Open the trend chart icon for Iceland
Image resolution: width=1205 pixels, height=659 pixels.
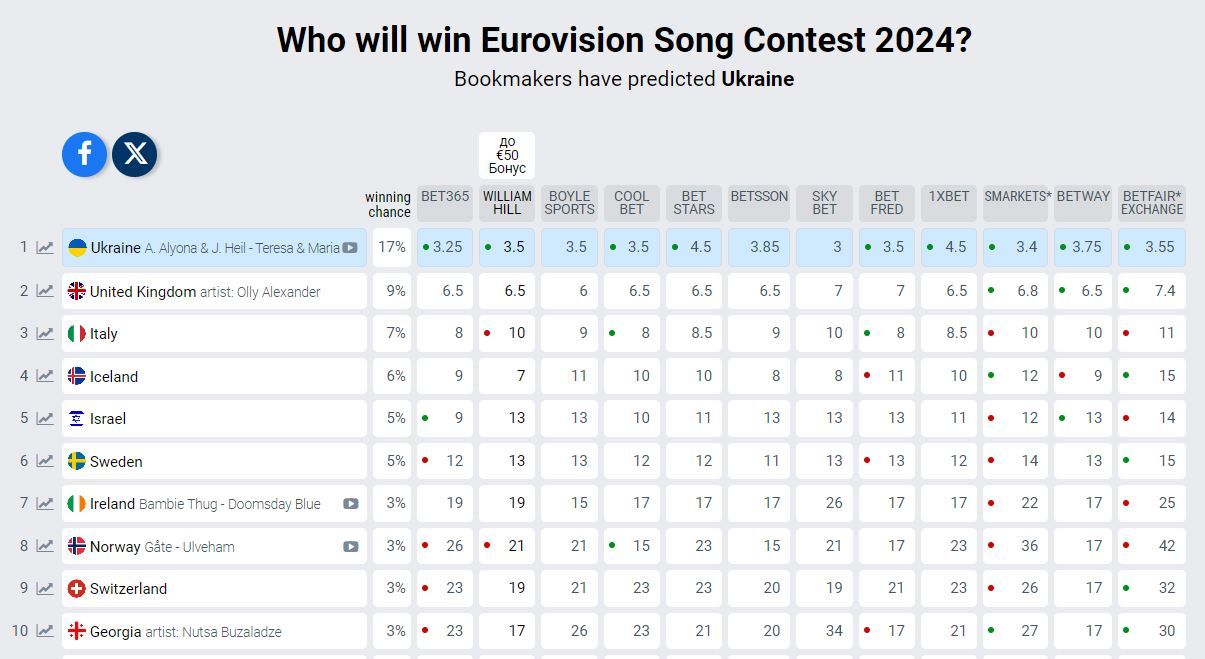tap(45, 376)
